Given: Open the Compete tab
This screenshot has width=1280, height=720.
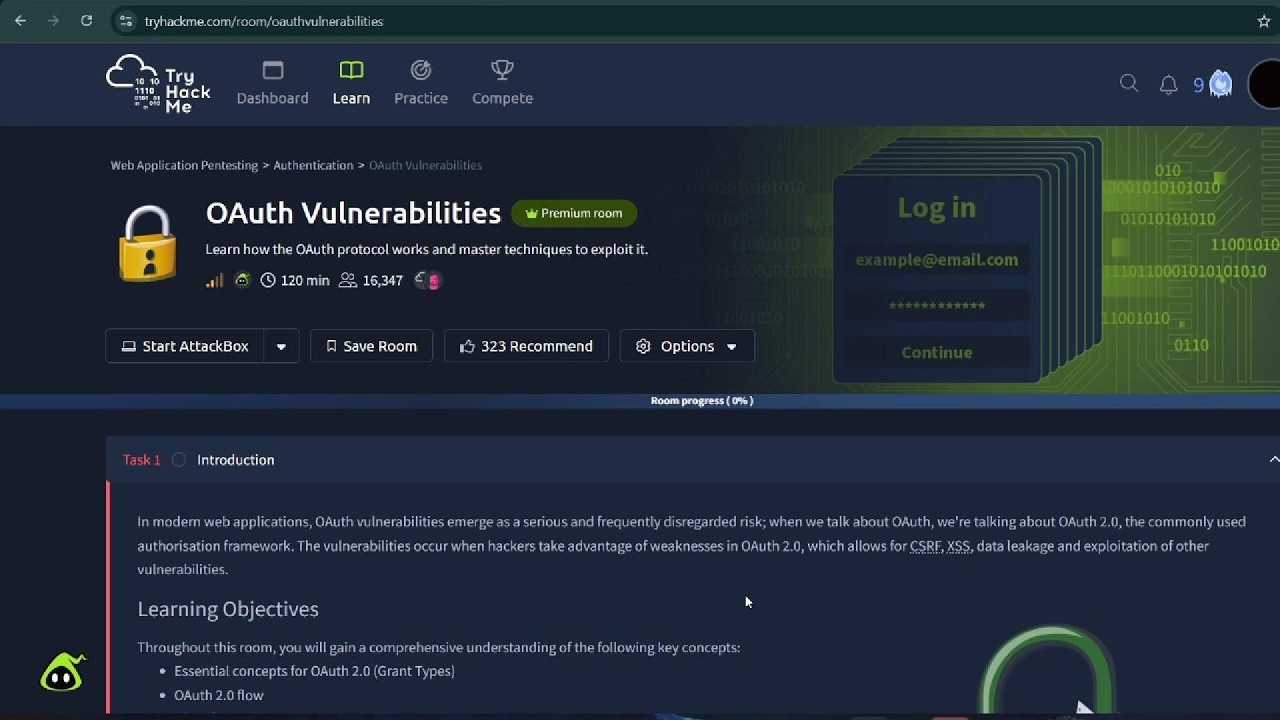Looking at the screenshot, I should 502,84.
